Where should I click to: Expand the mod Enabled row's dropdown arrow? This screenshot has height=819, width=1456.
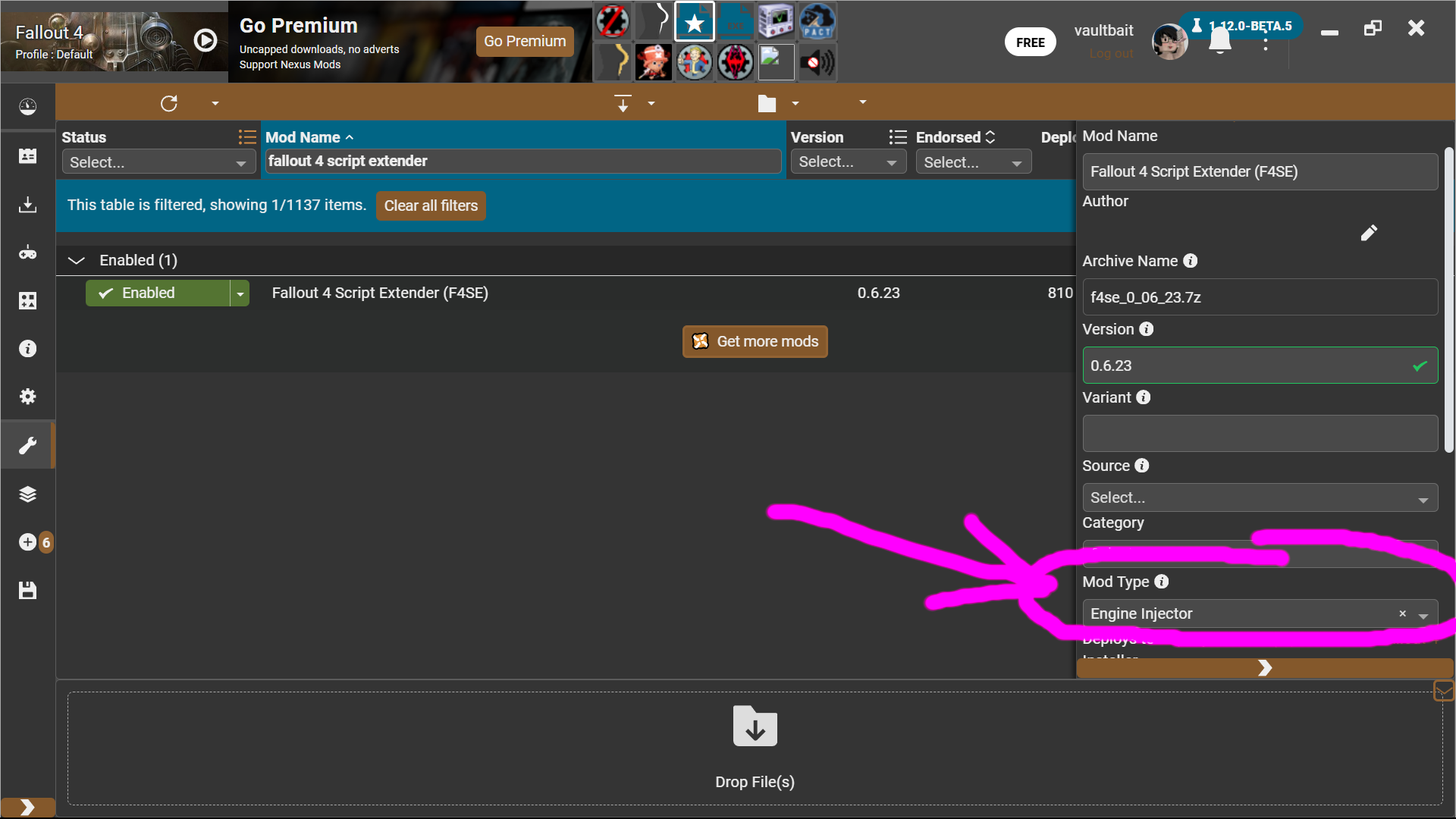pos(240,293)
